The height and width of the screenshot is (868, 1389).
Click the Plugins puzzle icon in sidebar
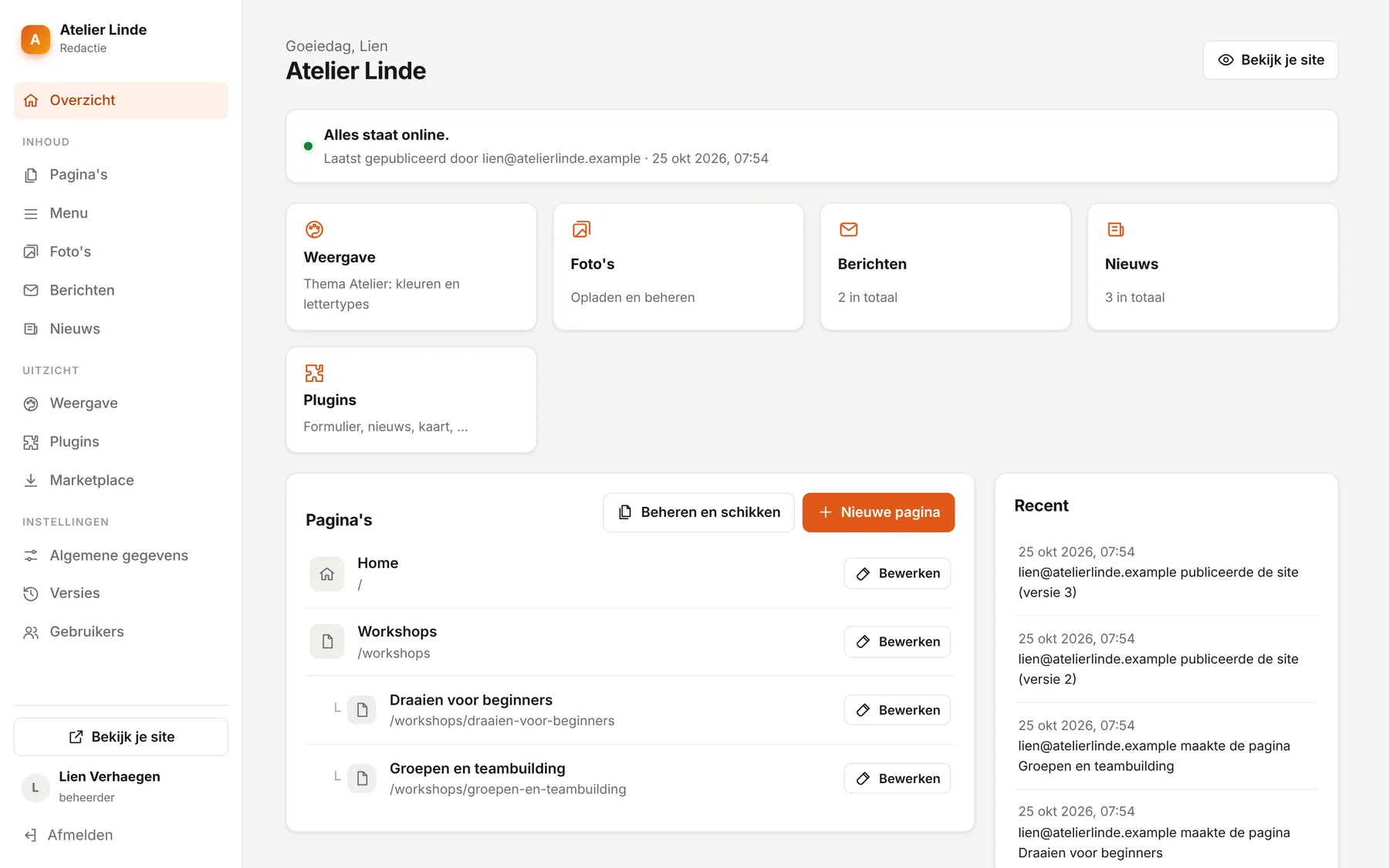click(31, 442)
